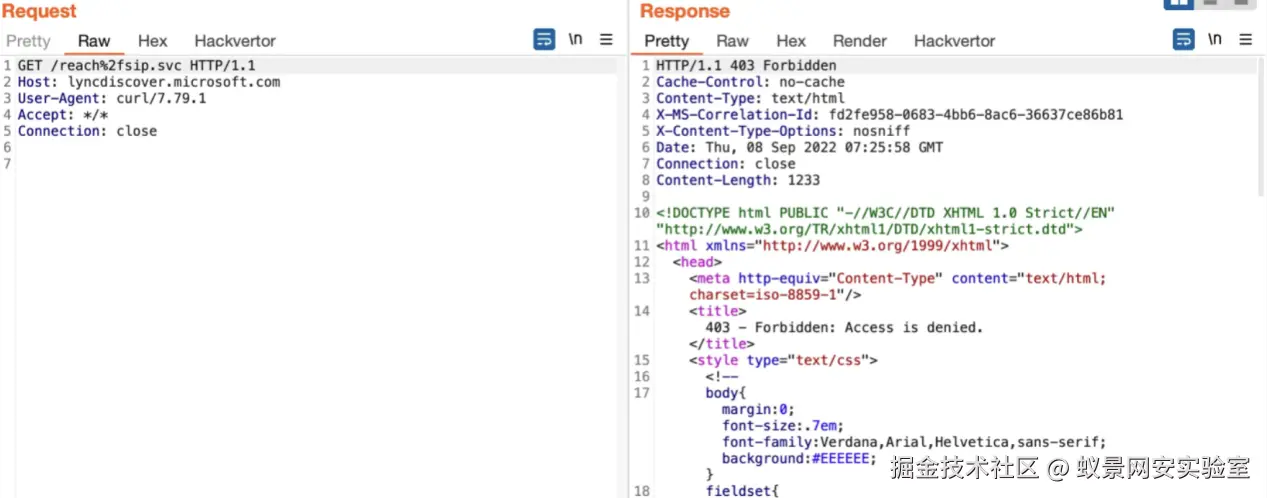Click the 'charset=iso-8859-1' line
The image size is (1267, 498).
(x=776, y=294)
